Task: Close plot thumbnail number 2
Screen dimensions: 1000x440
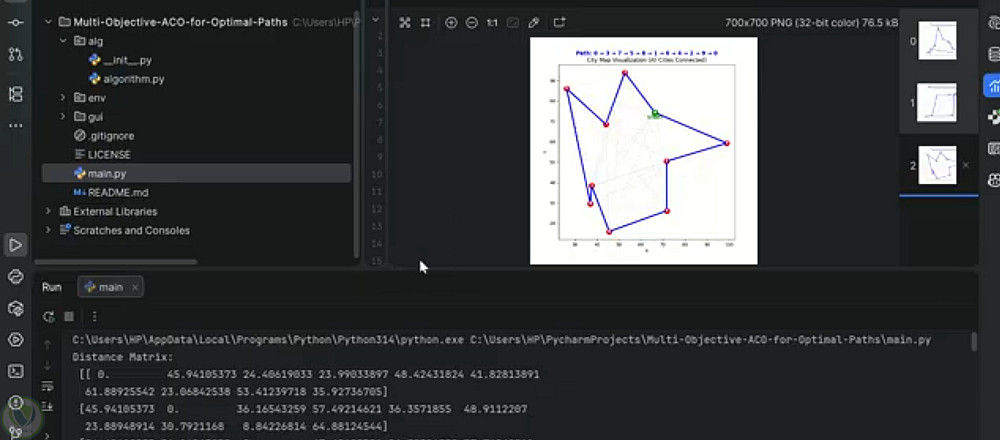Action: point(965,165)
